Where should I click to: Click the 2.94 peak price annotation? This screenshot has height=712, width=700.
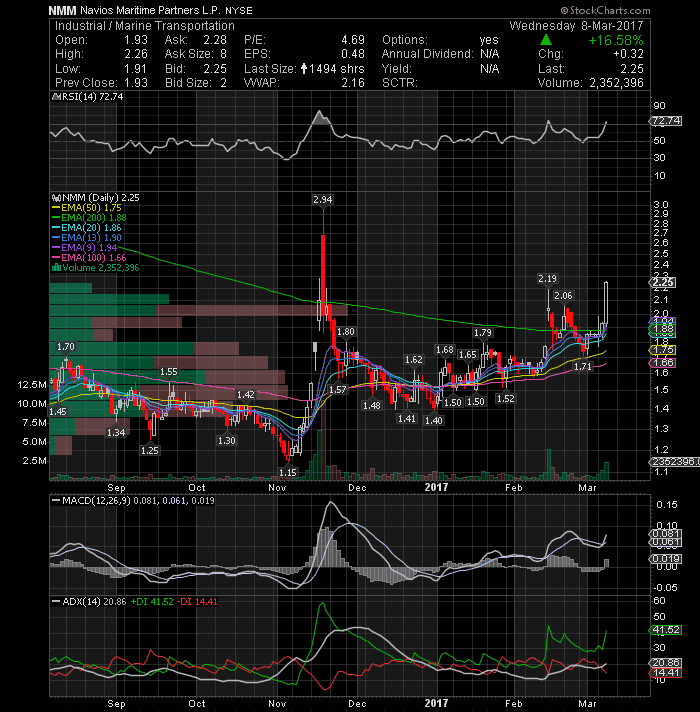pyautogui.click(x=323, y=199)
